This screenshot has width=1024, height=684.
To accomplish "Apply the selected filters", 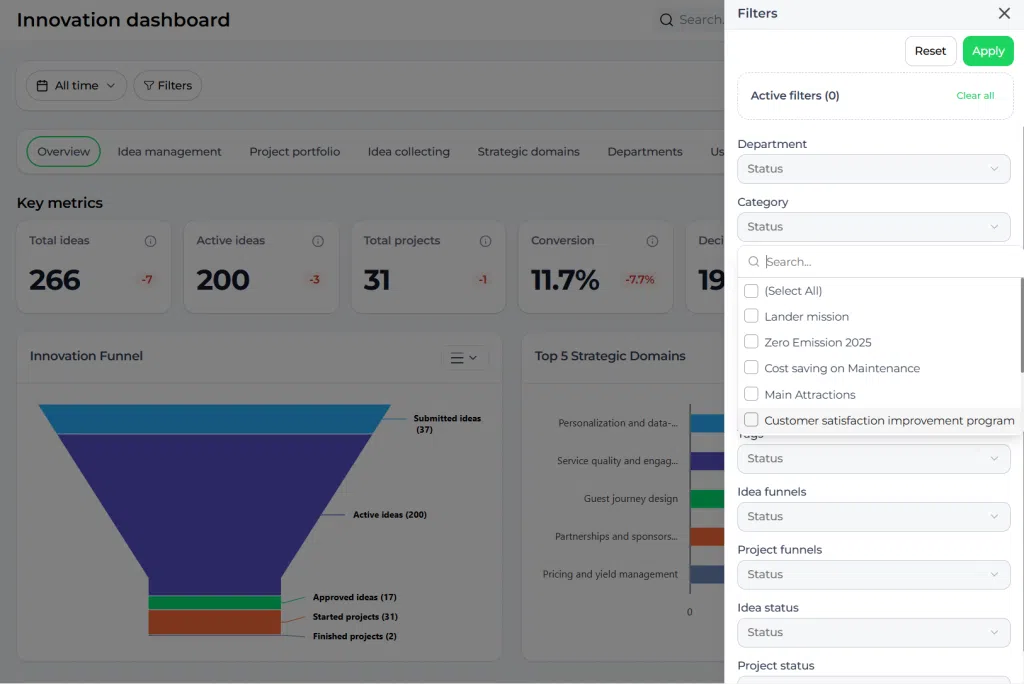I will (x=987, y=51).
